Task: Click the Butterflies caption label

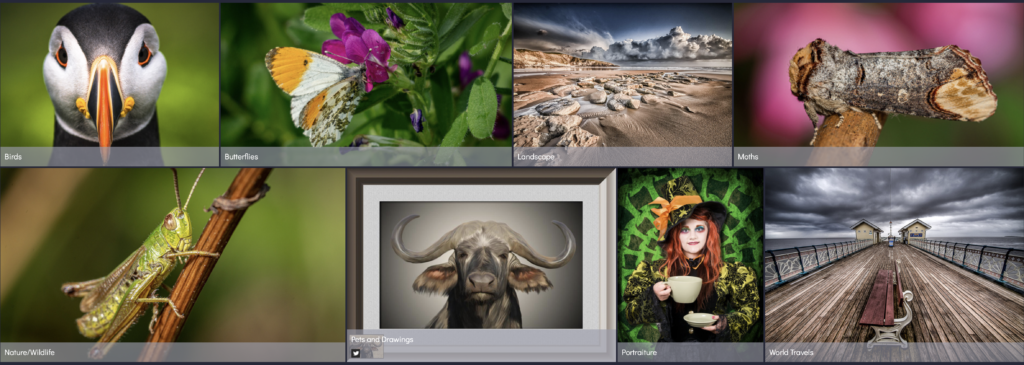Action: [x=241, y=157]
